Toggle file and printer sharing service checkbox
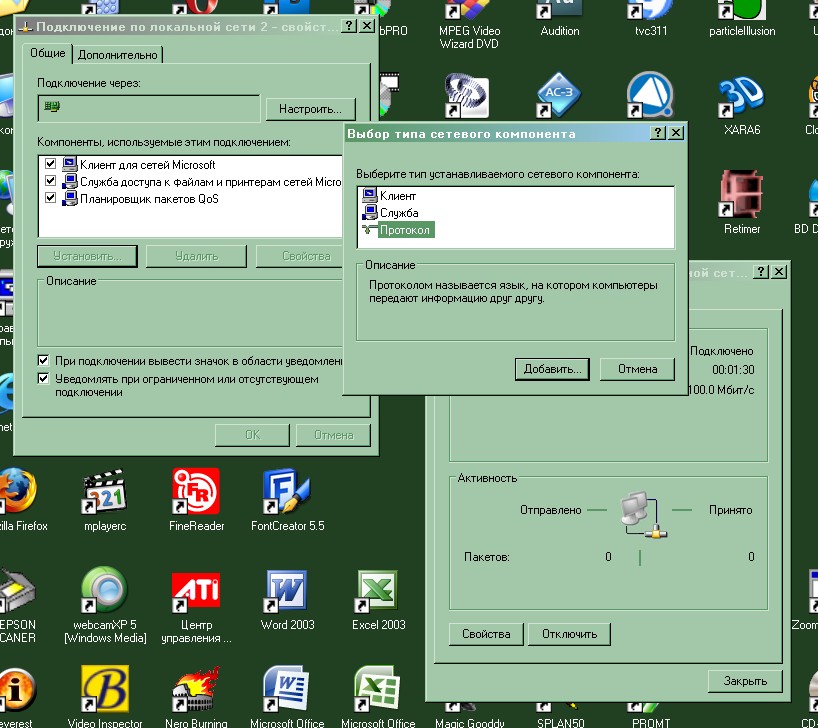The image size is (818, 728). [50, 181]
